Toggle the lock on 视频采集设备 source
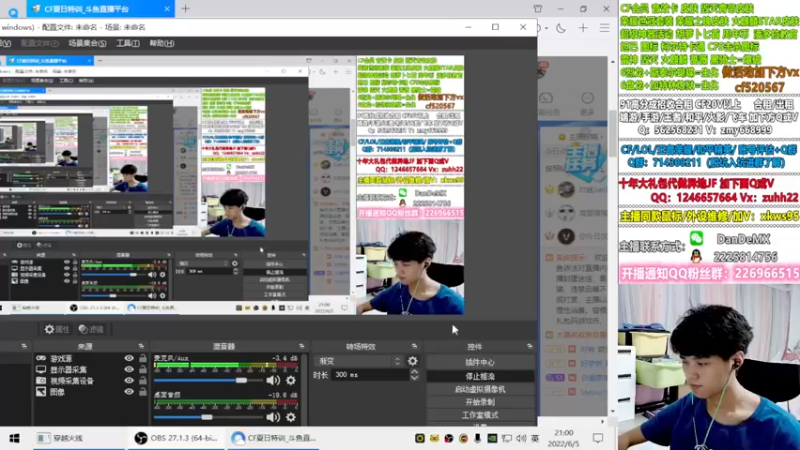This screenshot has width=800, height=450. click(143, 381)
